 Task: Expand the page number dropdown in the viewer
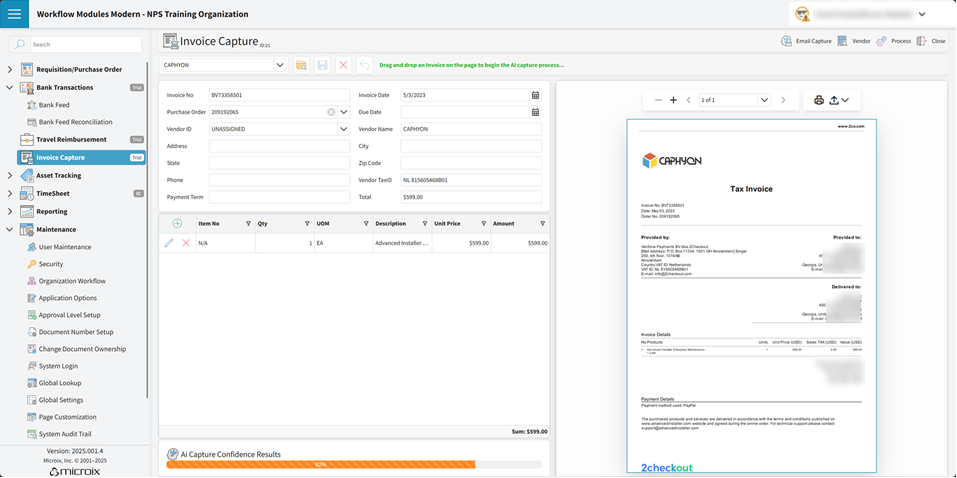pyautogui.click(x=764, y=100)
